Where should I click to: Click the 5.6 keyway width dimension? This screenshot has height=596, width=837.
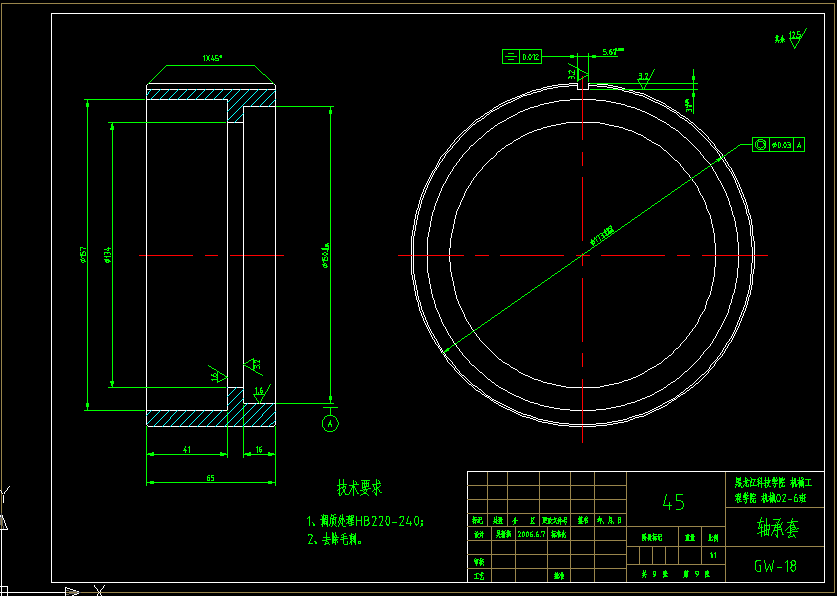(x=612, y=52)
